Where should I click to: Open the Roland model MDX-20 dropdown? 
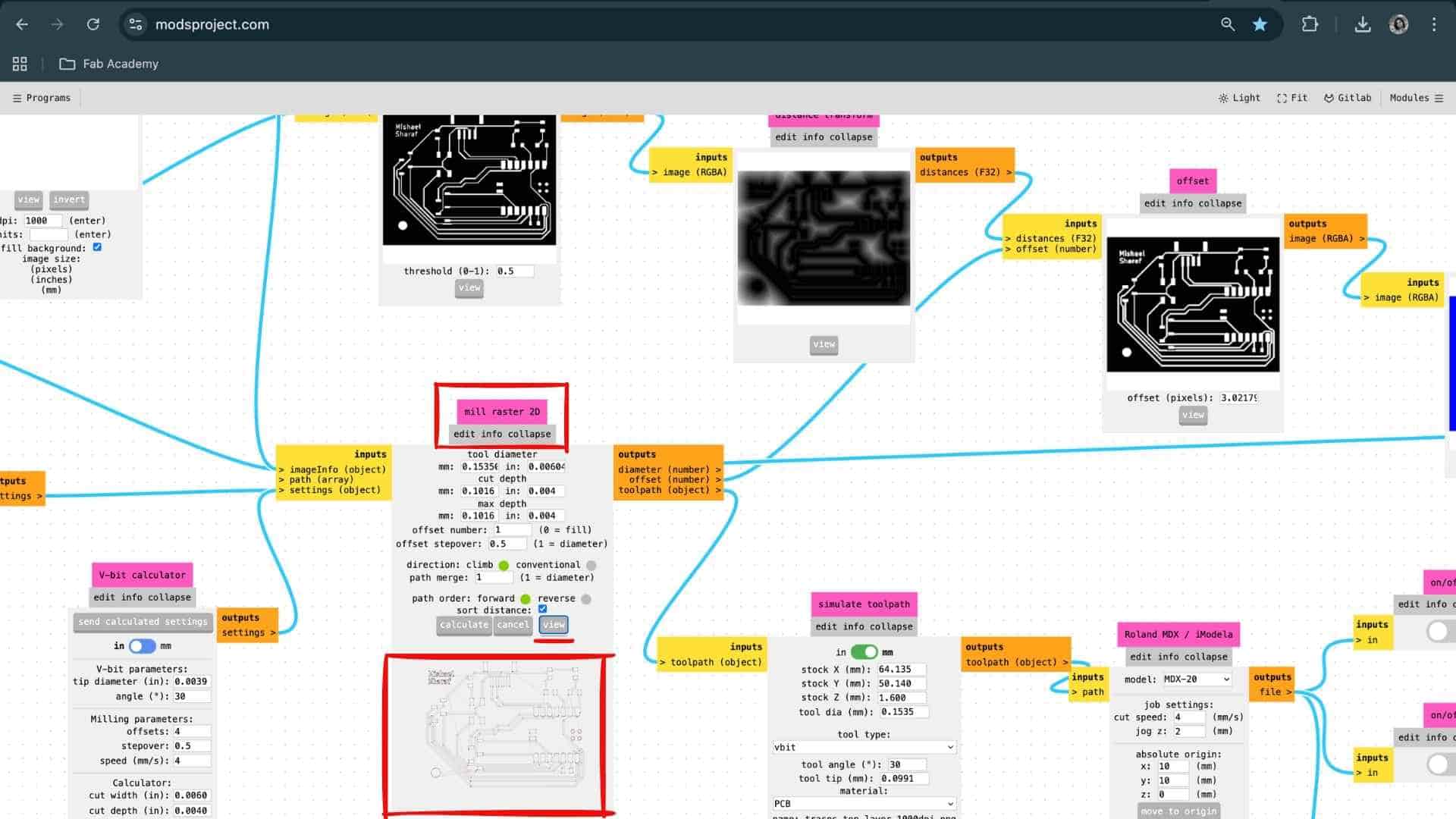pyautogui.click(x=1197, y=679)
